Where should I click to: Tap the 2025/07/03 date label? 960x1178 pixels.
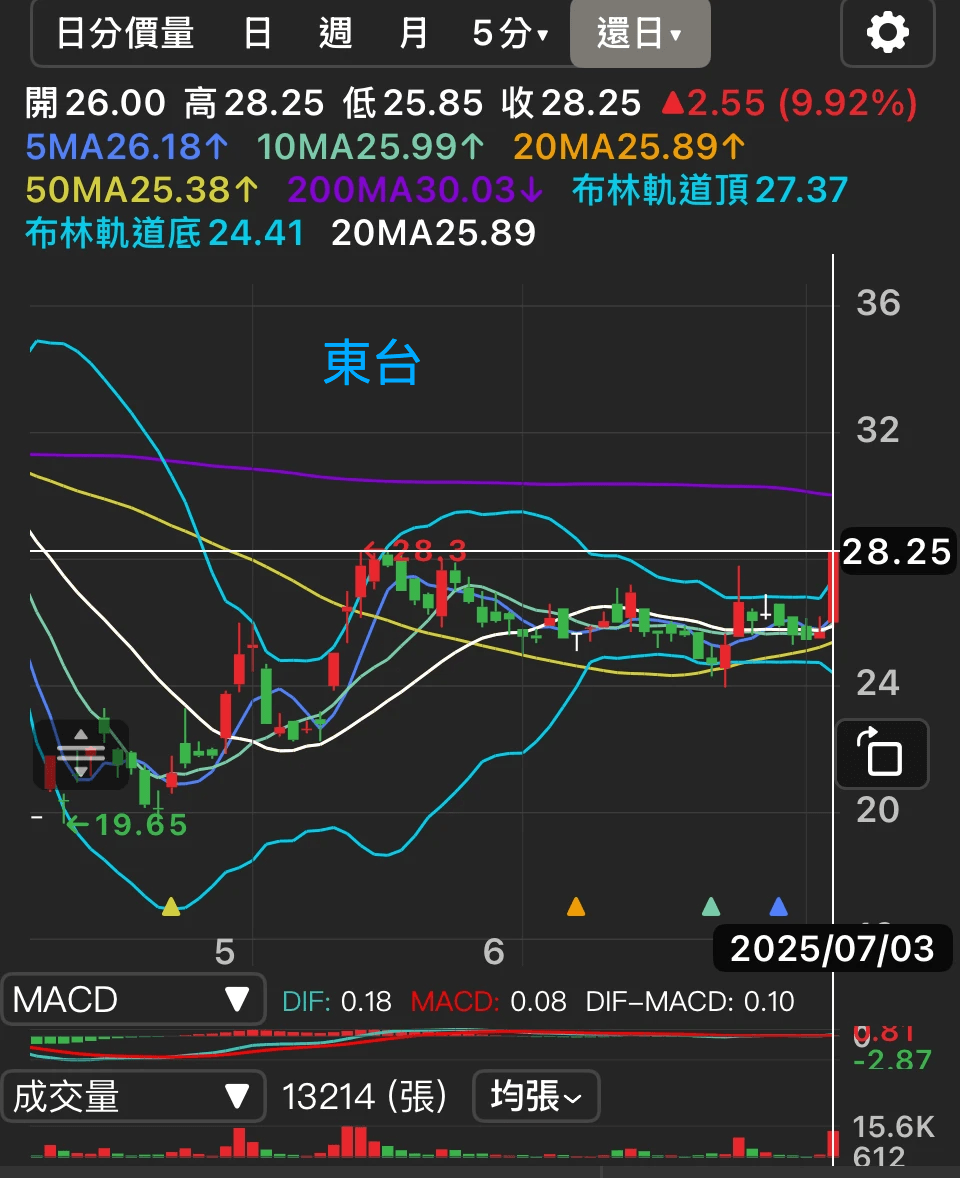click(832, 948)
